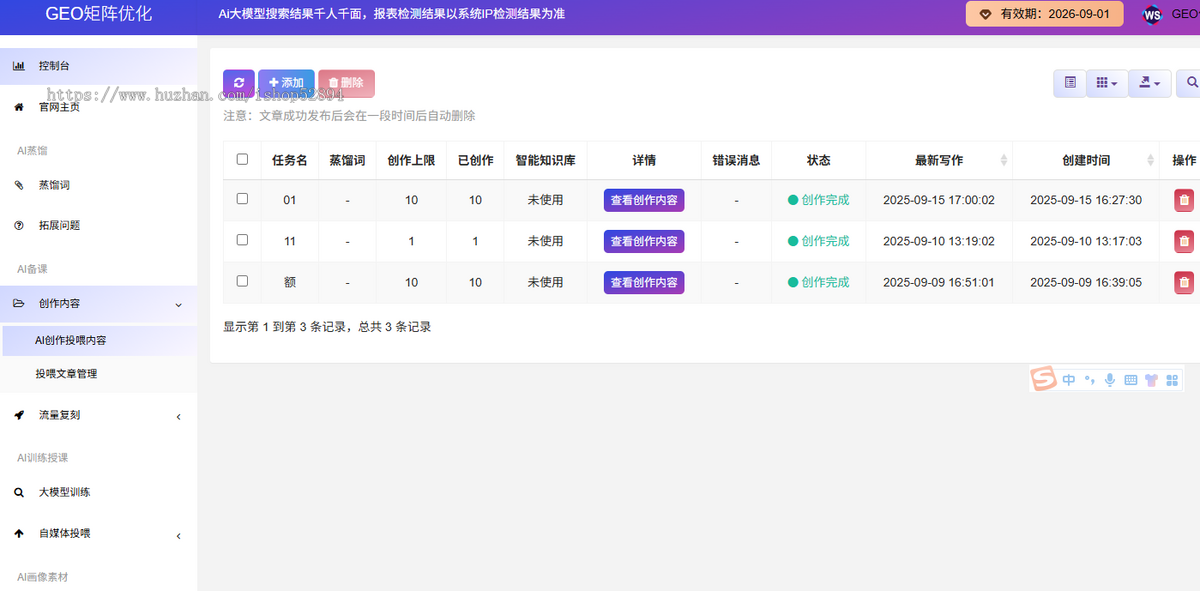Viewport: 1200px width, 591px height.
Task: Toggle the Sogou punctuation mode icon
Action: (x=1090, y=380)
